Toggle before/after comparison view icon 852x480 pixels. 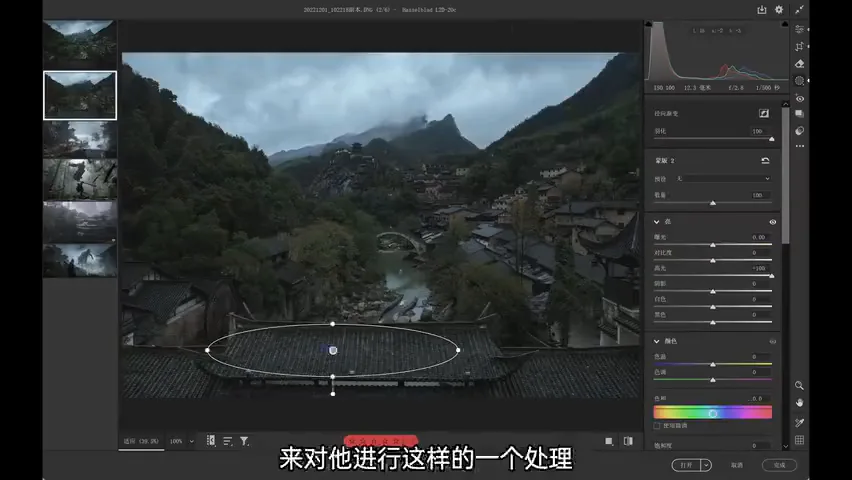[x=628, y=441]
